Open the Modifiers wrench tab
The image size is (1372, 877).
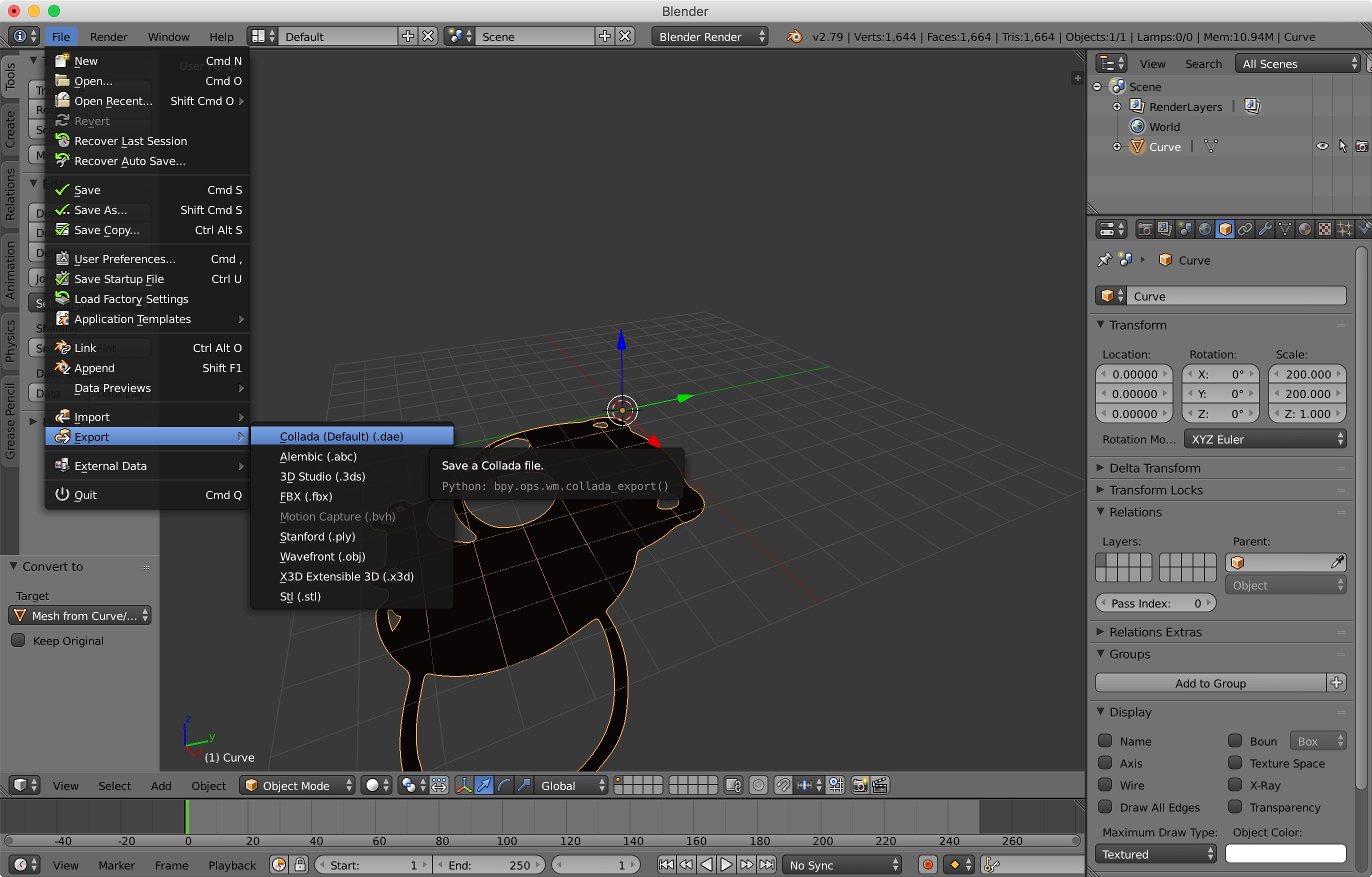1265,229
